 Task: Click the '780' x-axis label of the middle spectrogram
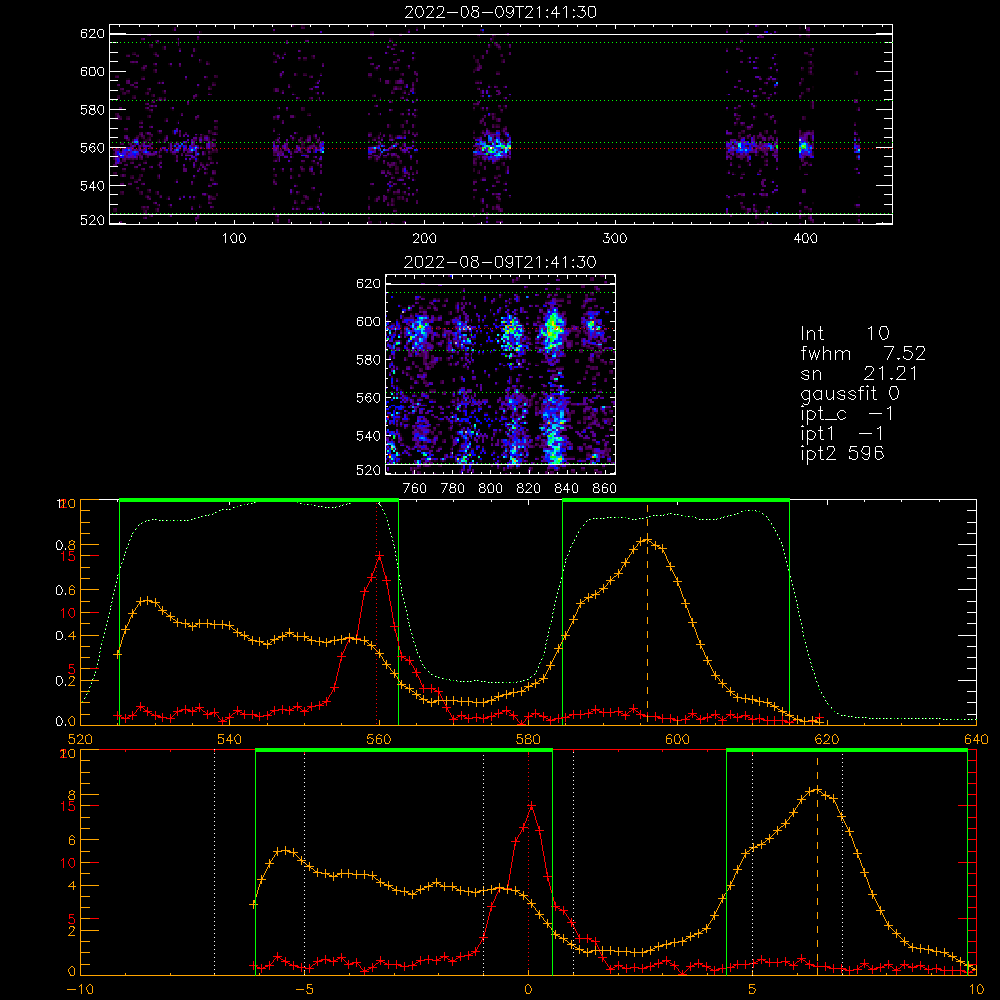(453, 489)
